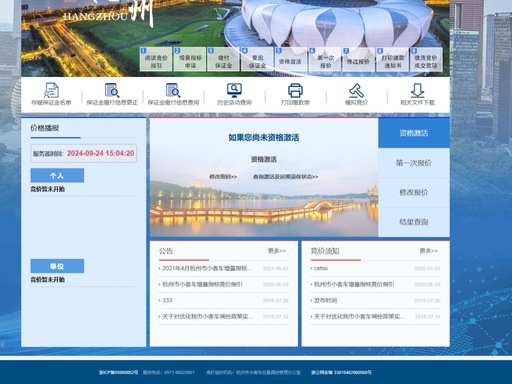This screenshot has height=384, width=512.
Task: Open the 模拟竞价 gavel icon
Action: [x=356, y=90]
